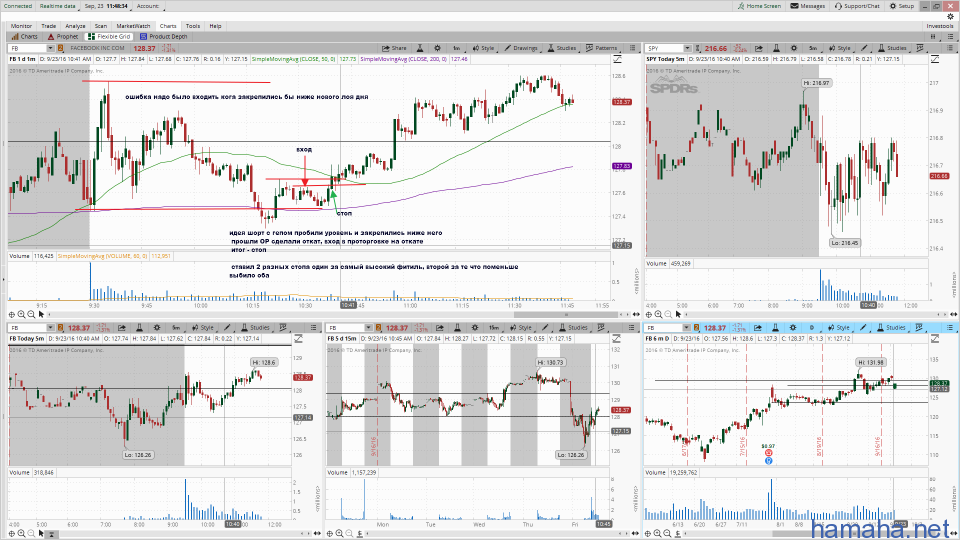The width and height of the screenshot is (960, 540).
Task: Zoom out using magnifier minus below main chart
Action: [x=31, y=314]
